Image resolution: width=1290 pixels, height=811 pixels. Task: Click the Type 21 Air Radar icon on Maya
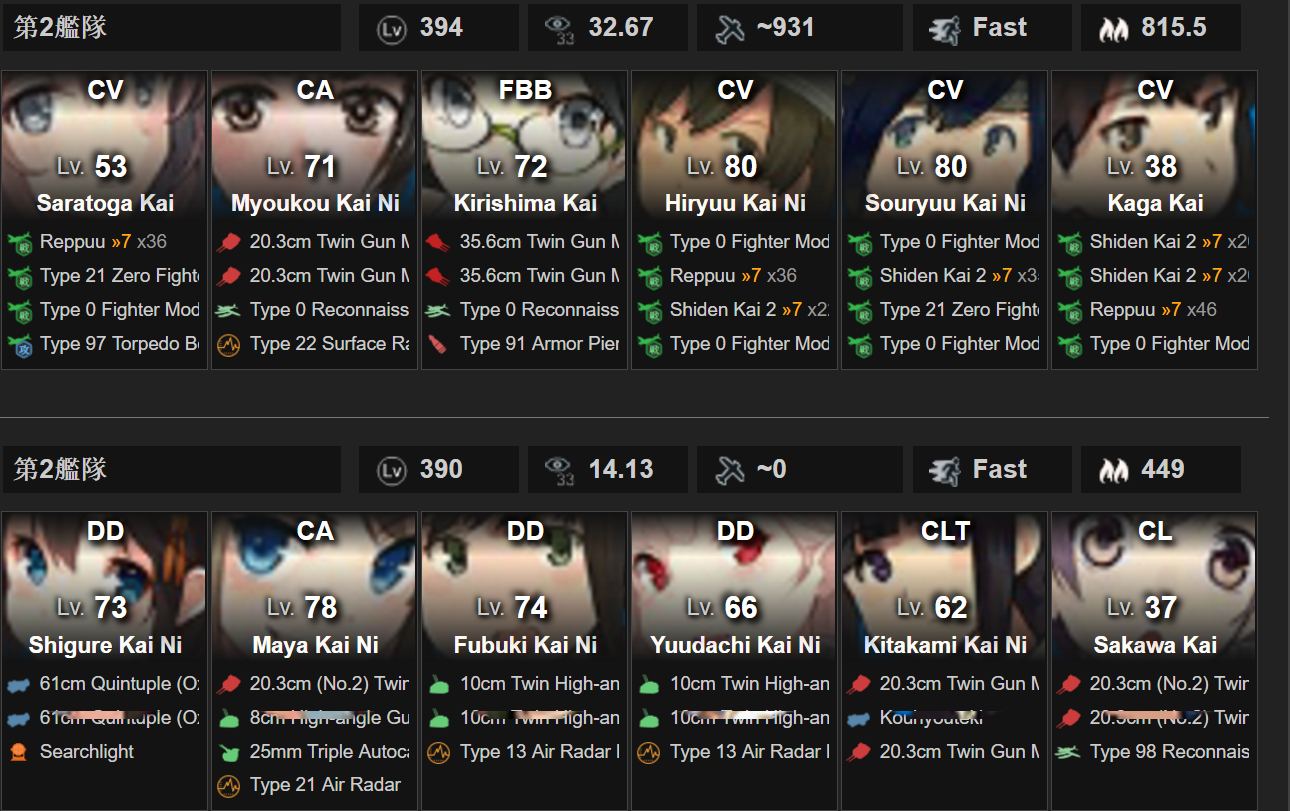point(229,786)
